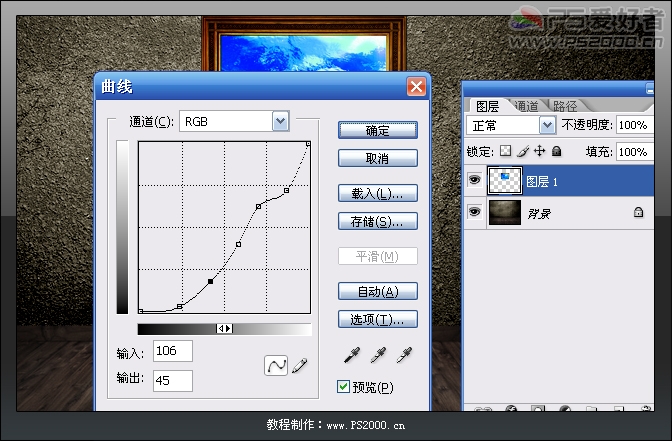672x441 pixels.
Task: Open the 正常 blend mode dropdown
Action: click(547, 125)
